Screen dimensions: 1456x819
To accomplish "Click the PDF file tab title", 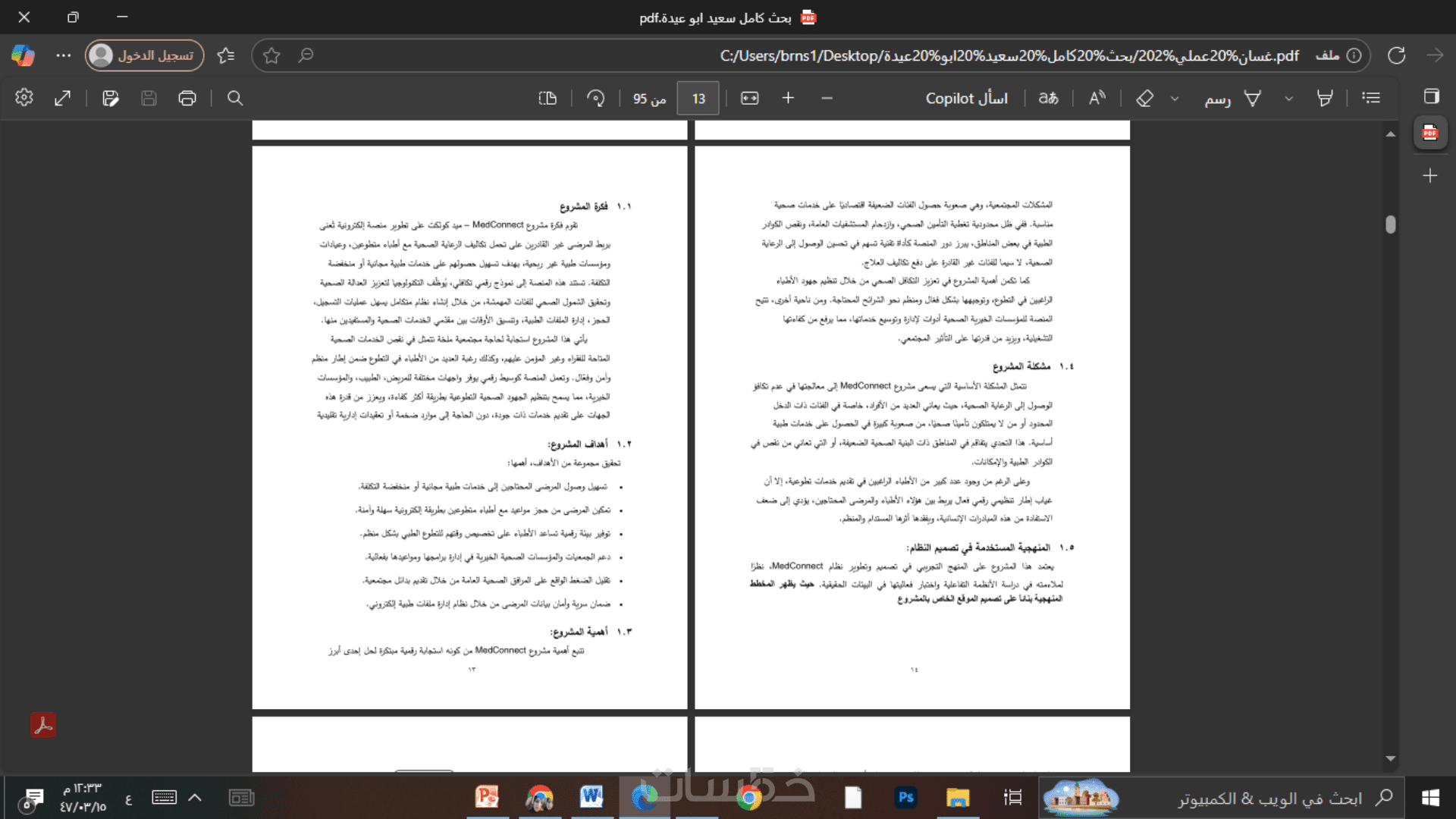I will click(716, 17).
